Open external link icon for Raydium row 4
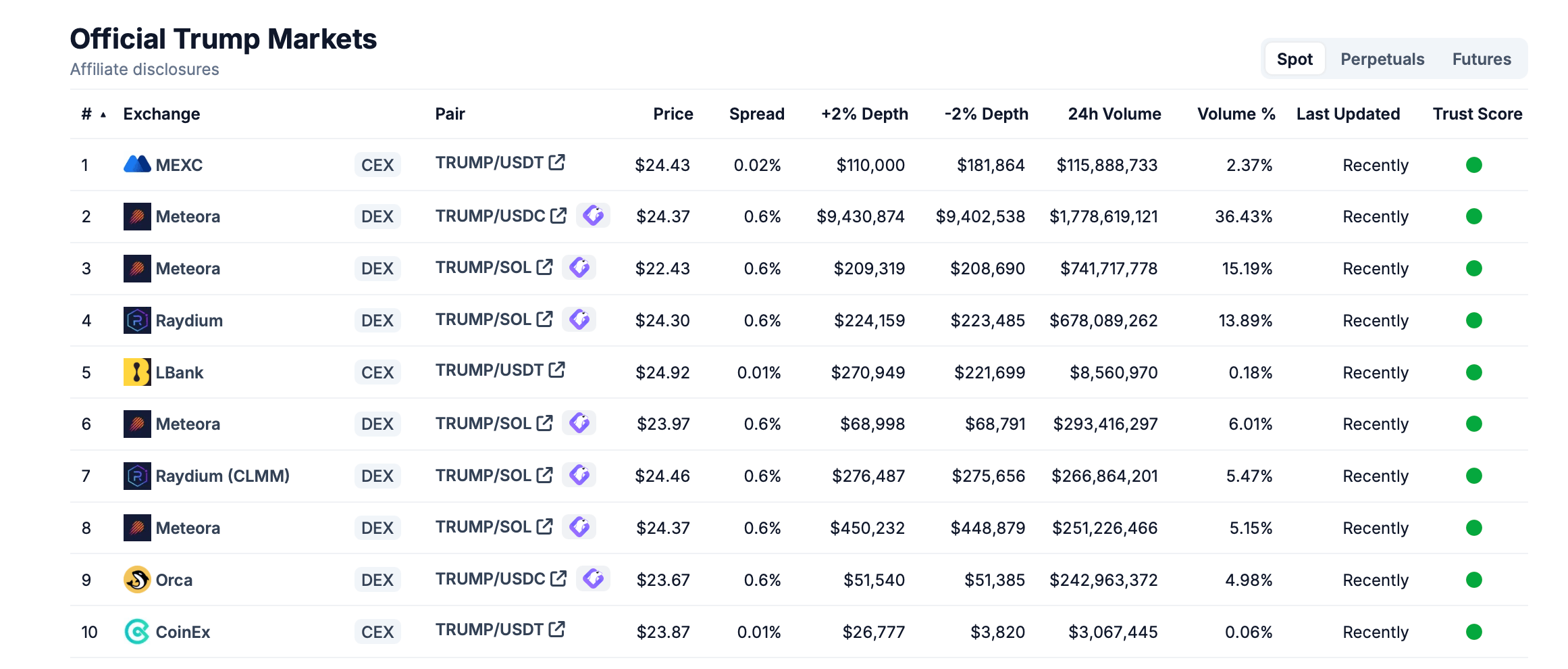The height and width of the screenshot is (669, 1568). coord(545,319)
